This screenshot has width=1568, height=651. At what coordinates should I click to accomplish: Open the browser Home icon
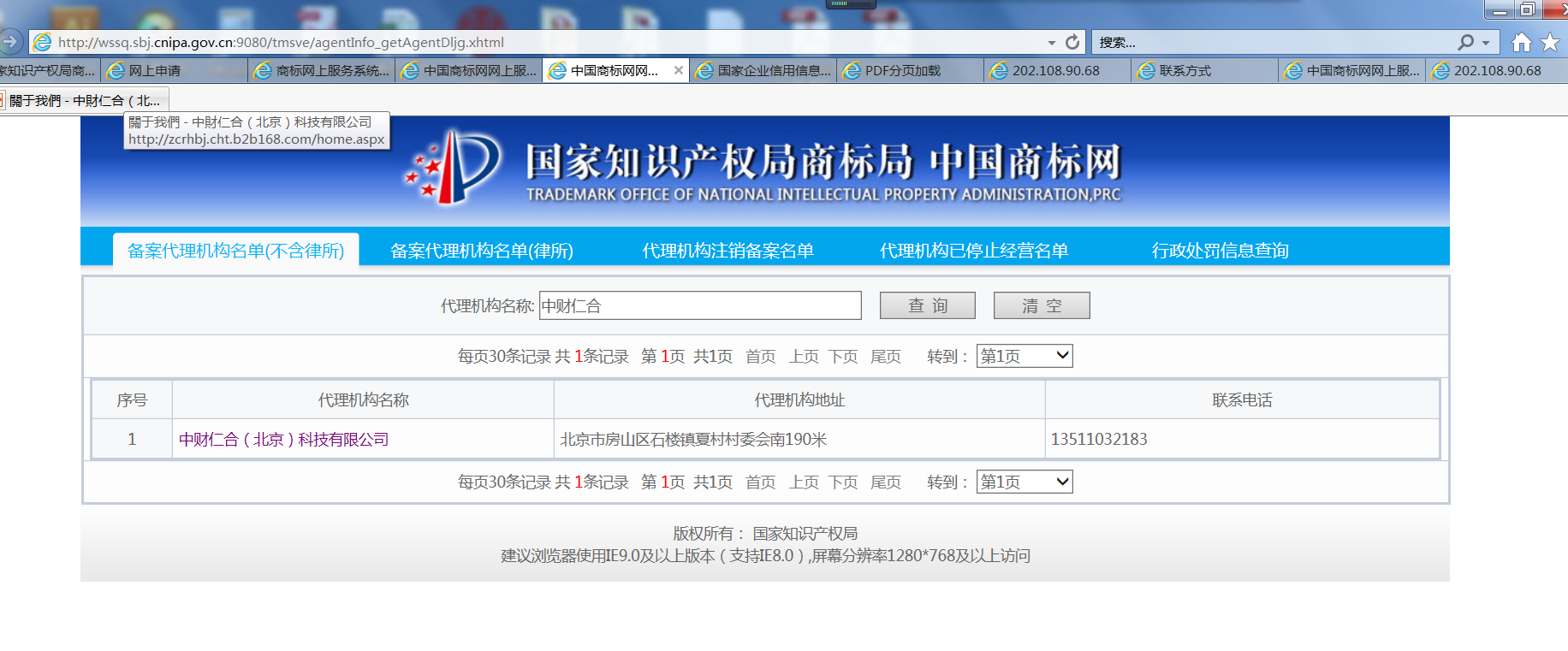coord(1522,42)
